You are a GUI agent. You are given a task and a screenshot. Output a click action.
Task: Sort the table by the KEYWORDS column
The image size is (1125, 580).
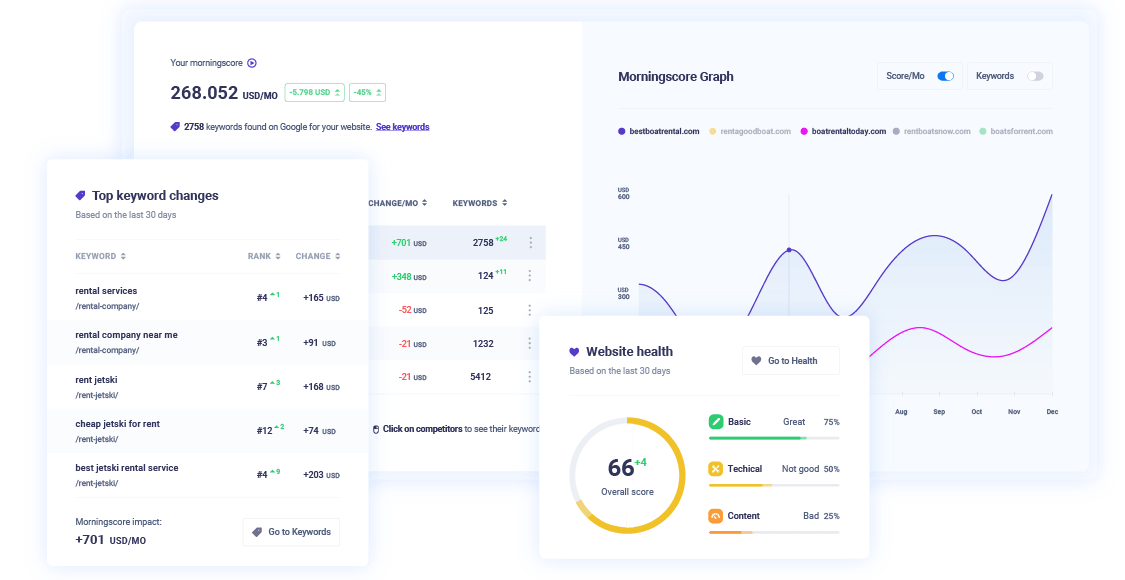coord(478,202)
